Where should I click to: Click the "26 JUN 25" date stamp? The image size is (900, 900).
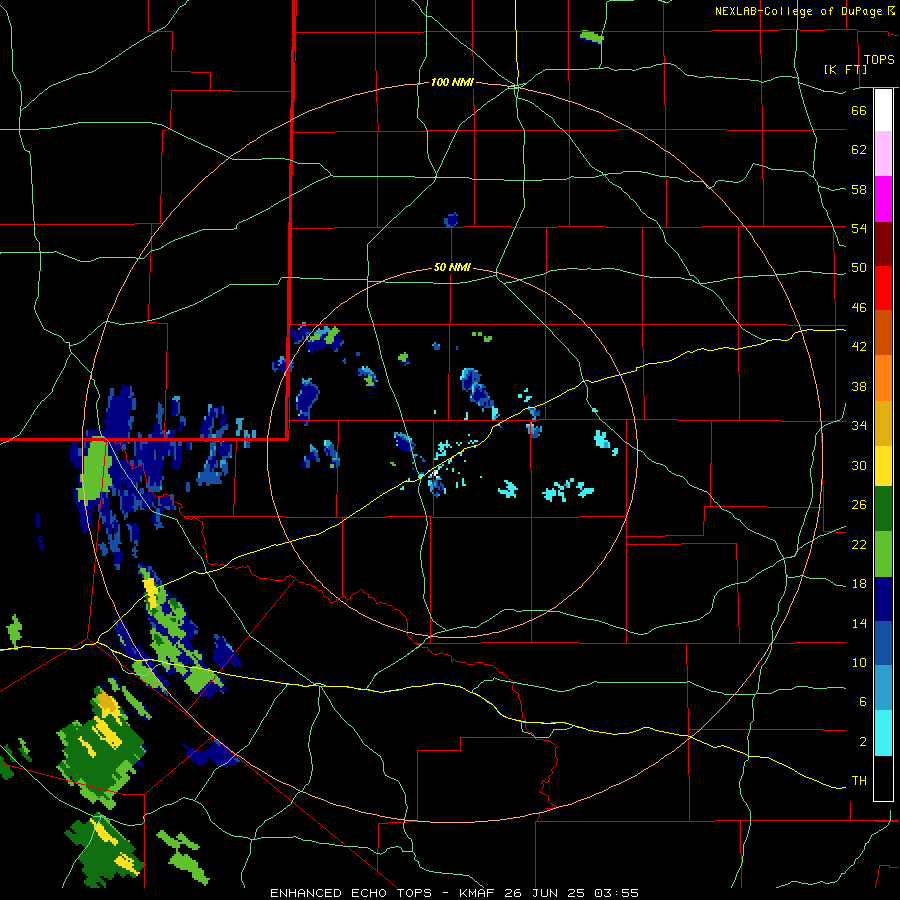tap(544, 893)
